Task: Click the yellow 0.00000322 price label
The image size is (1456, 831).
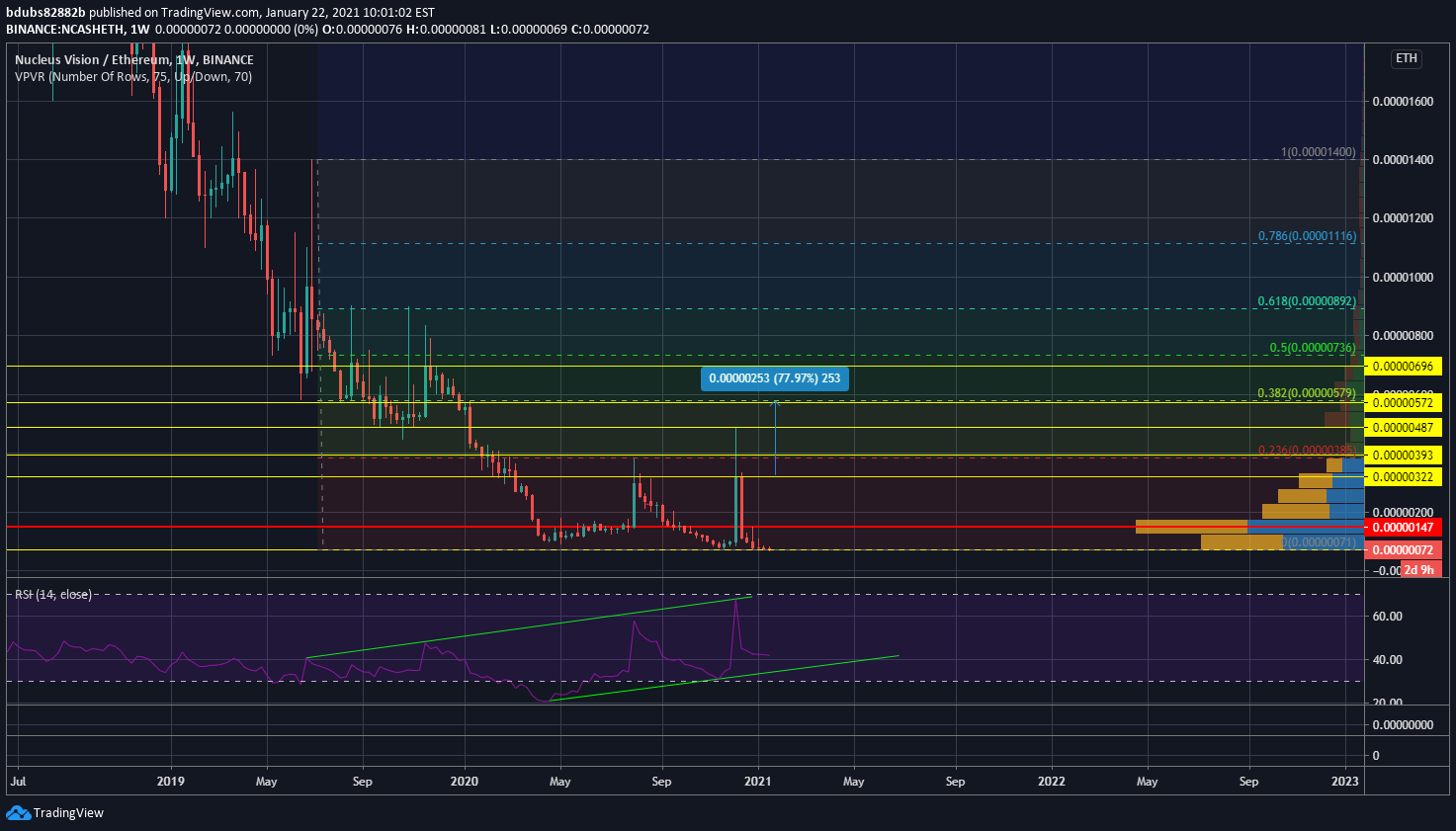Action: tap(1403, 477)
